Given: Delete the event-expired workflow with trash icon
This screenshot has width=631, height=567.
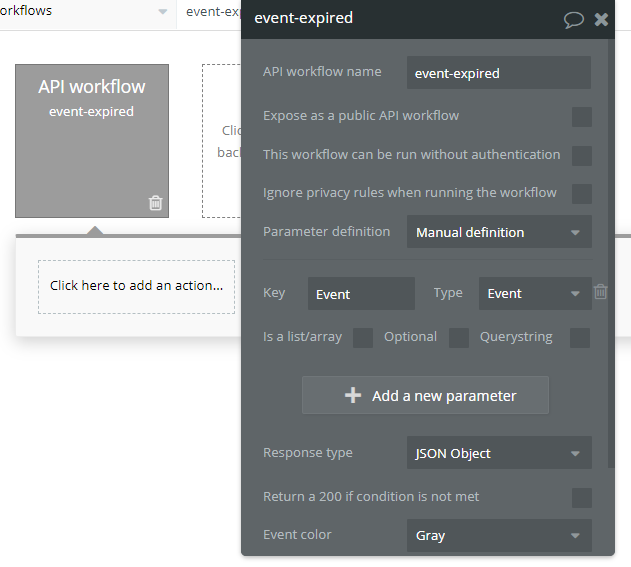Looking at the screenshot, I should pos(155,203).
